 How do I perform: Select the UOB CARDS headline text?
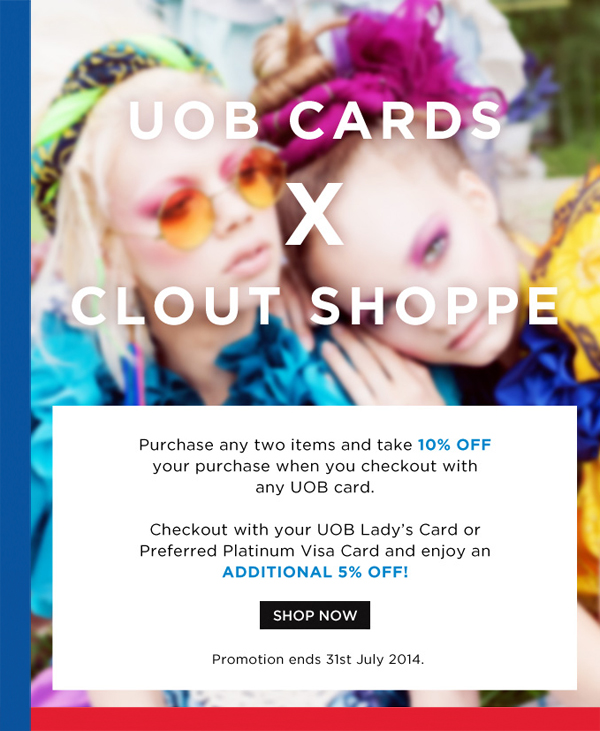[315, 120]
